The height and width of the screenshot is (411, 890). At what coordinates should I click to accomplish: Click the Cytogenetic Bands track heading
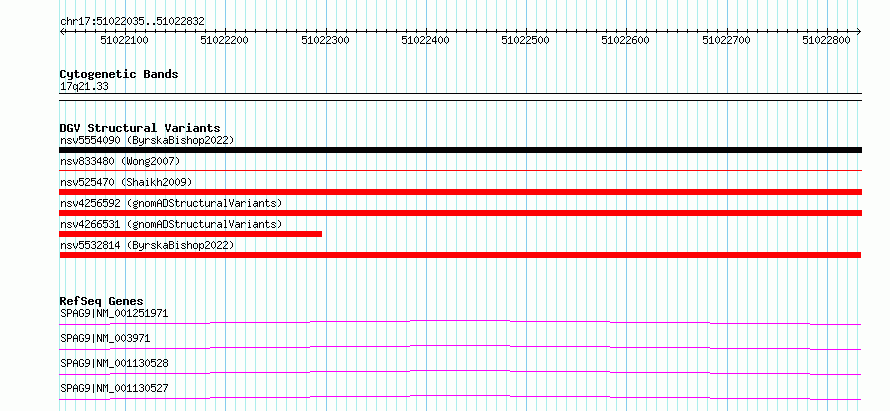click(119, 74)
